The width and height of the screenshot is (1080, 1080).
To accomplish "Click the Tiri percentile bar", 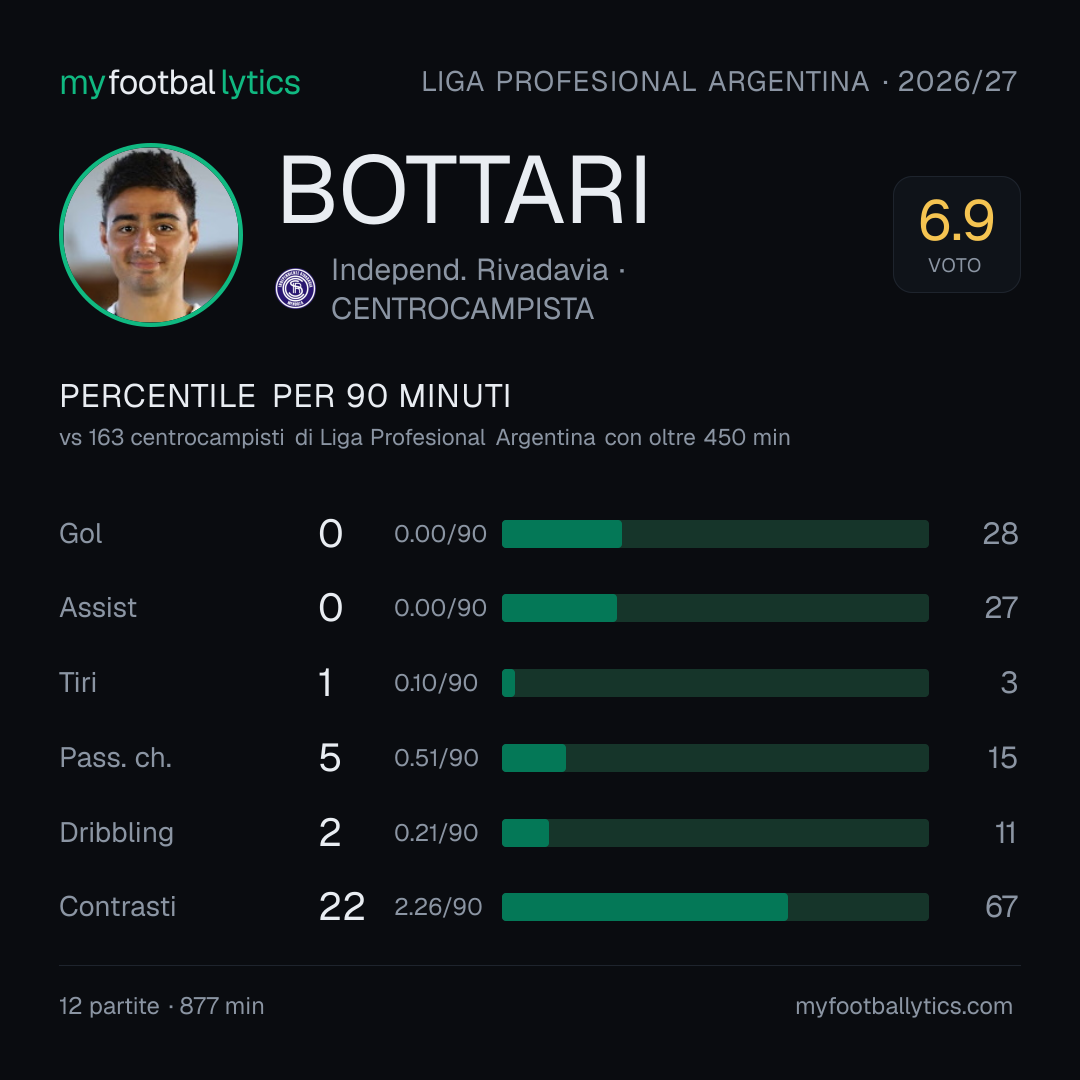I will click(715, 683).
